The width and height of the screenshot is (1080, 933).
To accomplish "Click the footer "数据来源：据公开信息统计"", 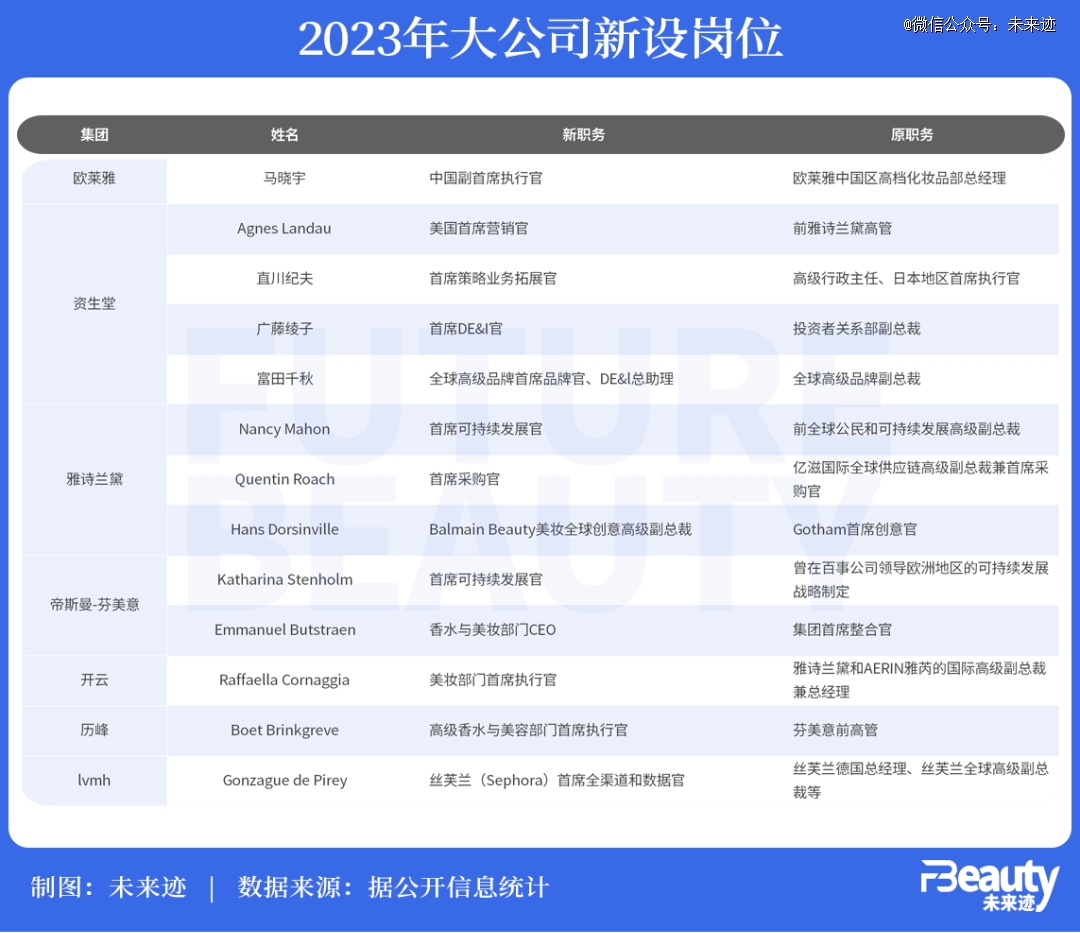I will tap(393, 887).
